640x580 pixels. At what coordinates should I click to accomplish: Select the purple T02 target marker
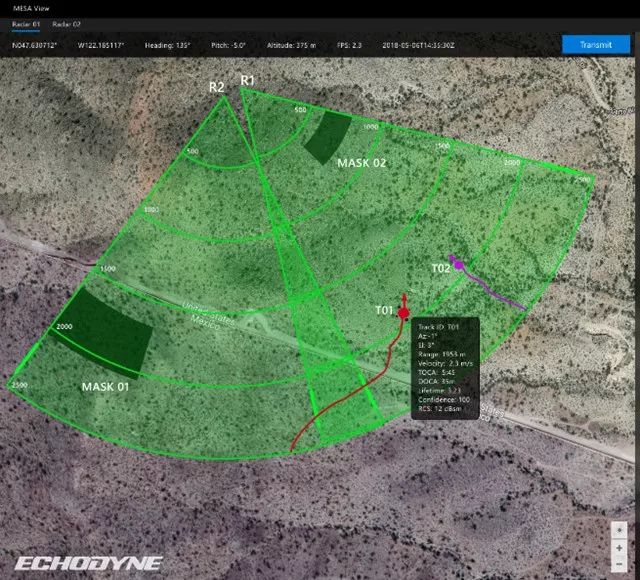pyautogui.click(x=459, y=265)
